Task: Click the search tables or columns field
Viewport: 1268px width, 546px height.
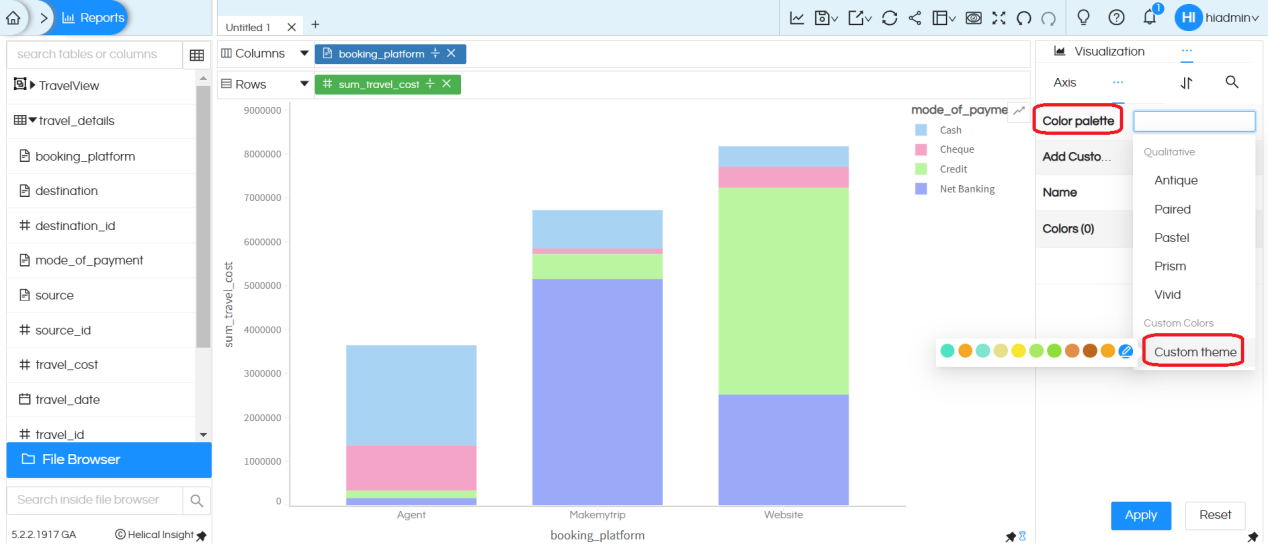Action: pos(95,55)
